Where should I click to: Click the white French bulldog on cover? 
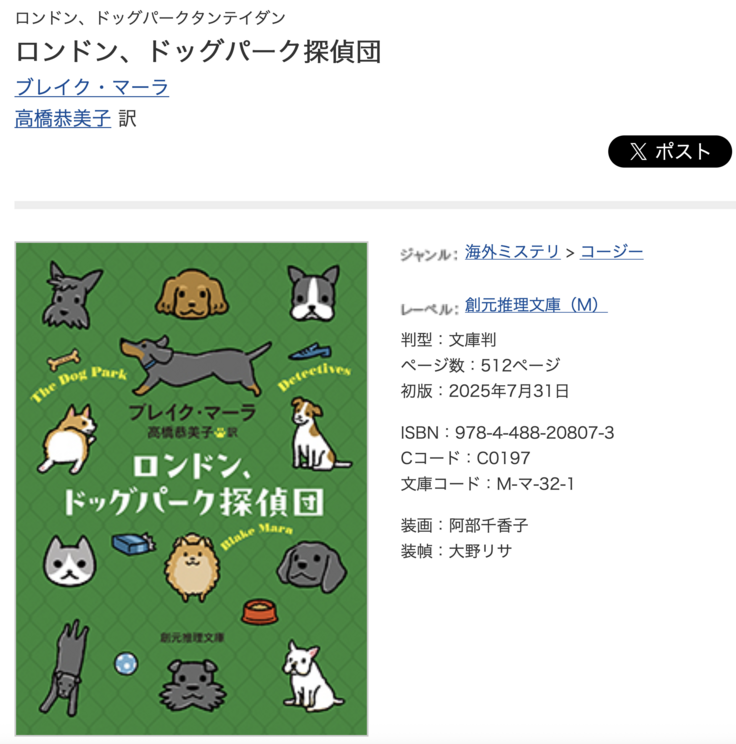311,674
